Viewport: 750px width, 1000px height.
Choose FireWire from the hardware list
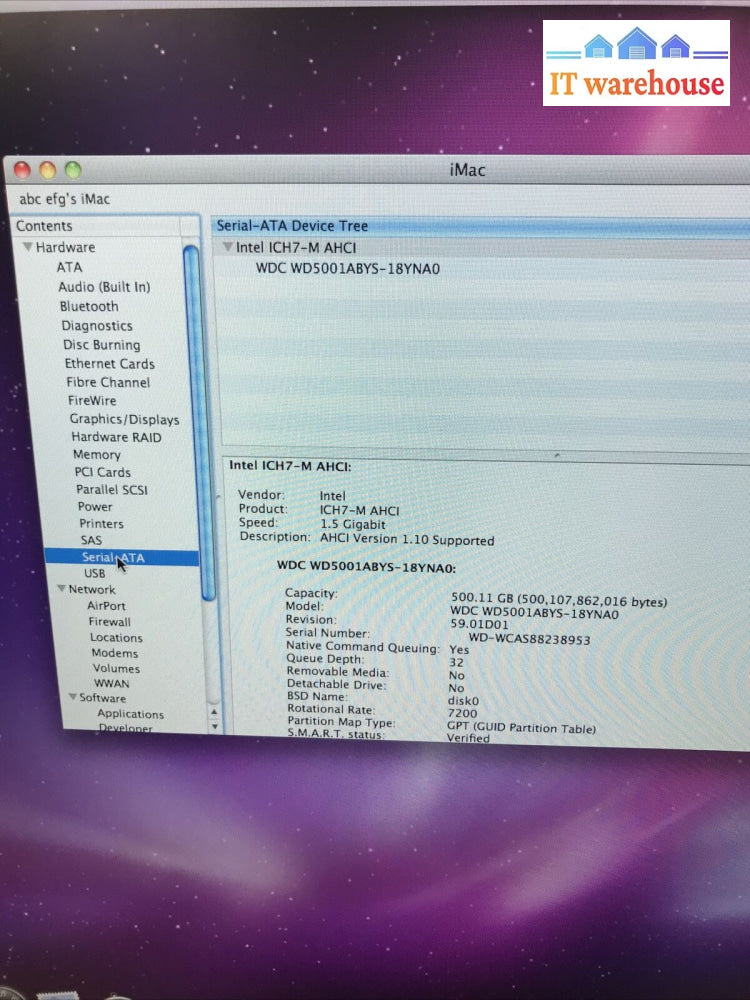92,400
